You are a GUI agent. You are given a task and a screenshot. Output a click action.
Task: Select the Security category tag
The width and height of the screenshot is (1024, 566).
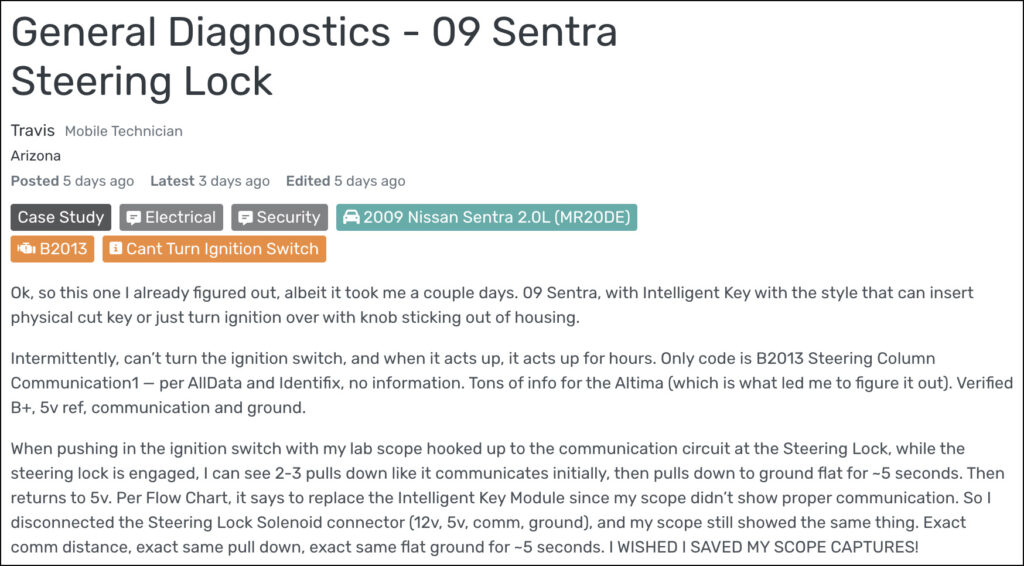280,217
